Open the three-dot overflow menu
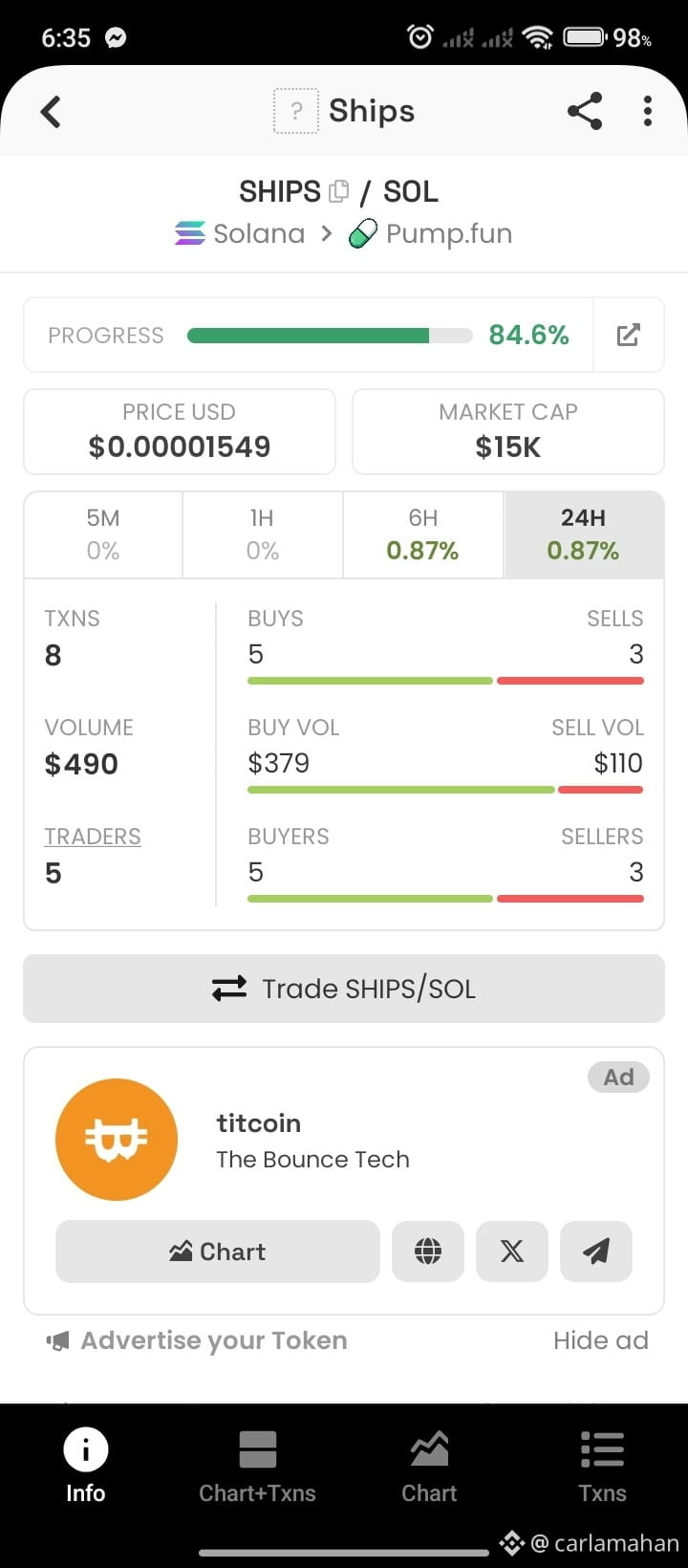 pyautogui.click(x=648, y=111)
